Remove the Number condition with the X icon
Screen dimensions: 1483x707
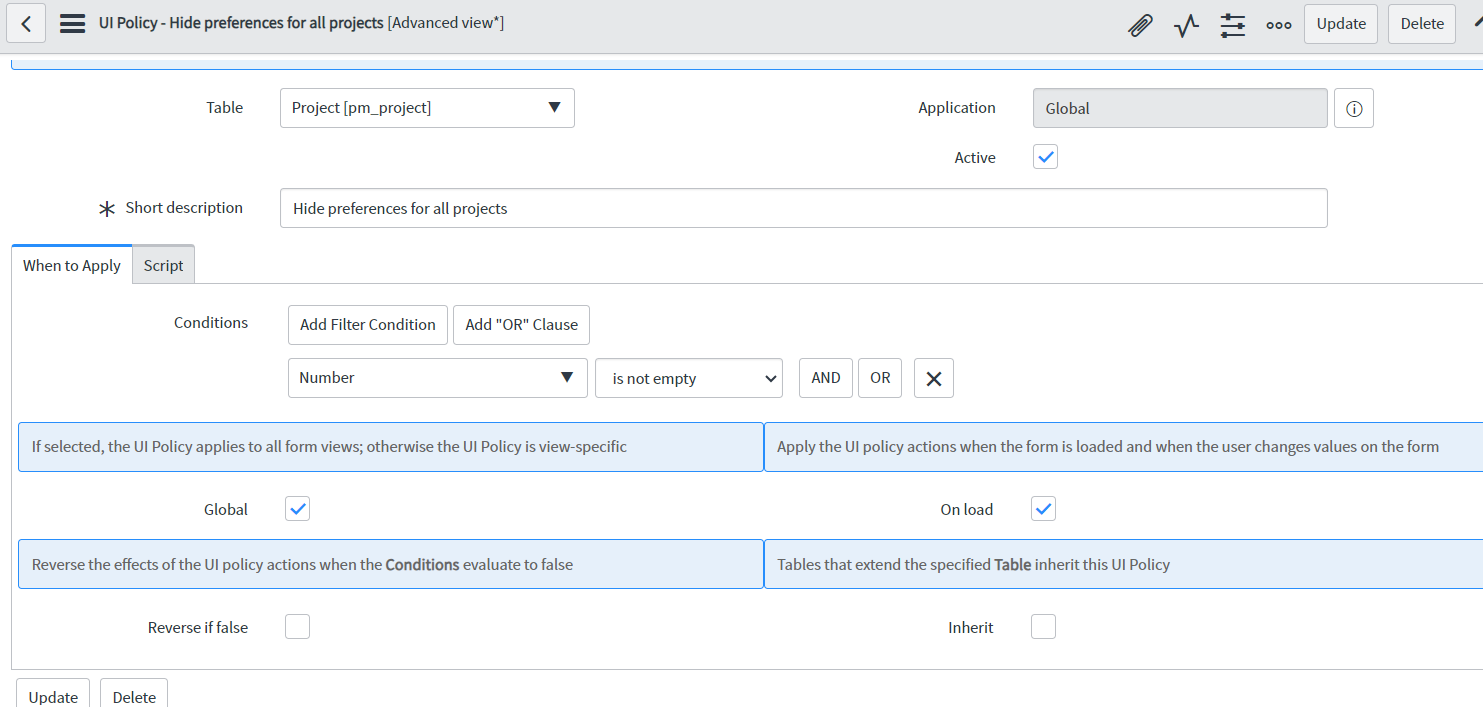click(933, 377)
